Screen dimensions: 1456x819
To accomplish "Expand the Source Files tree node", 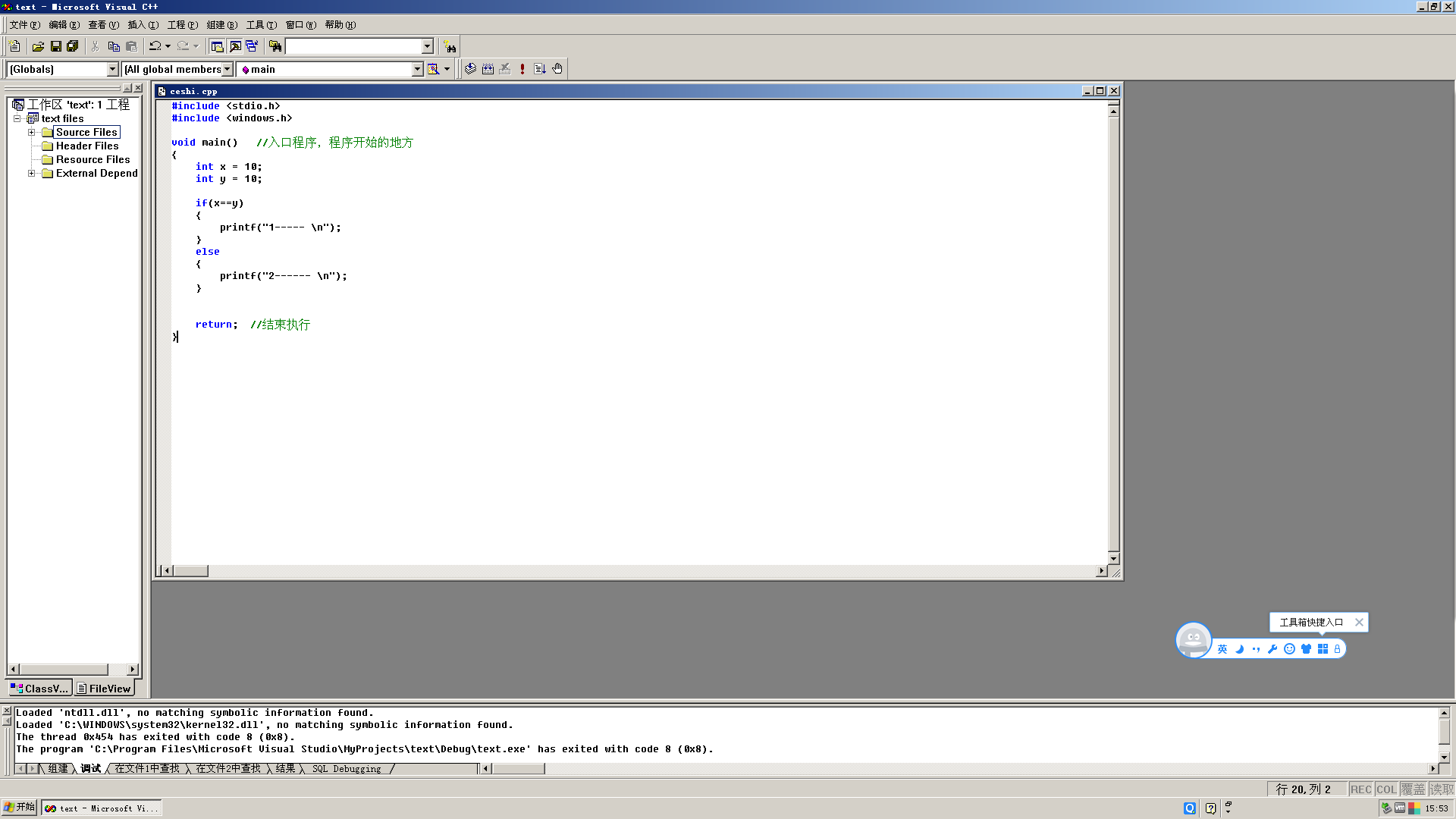I will 32,132.
